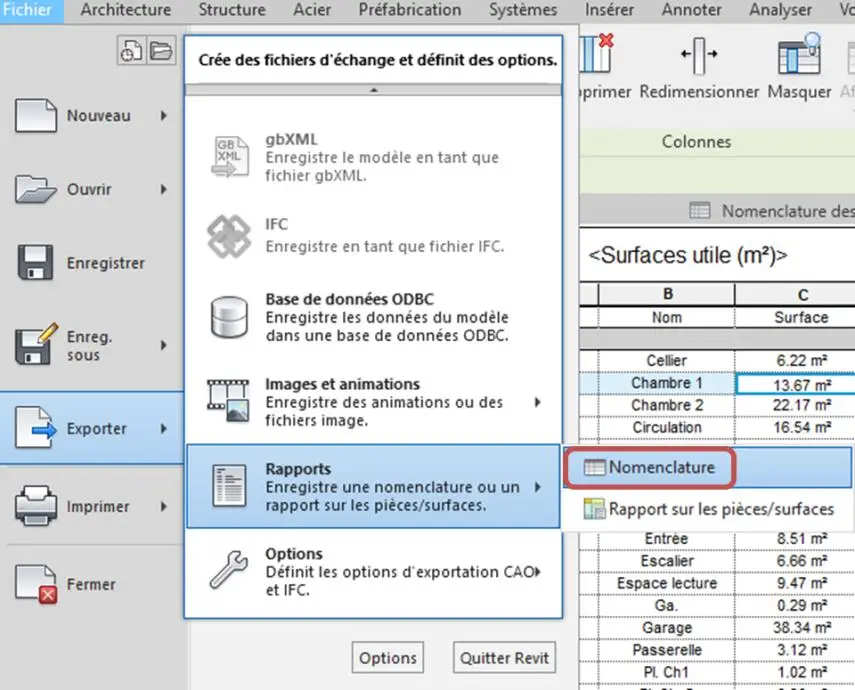855x690 pixels.
Task: Open the Annoter ribbon tab
Action: [x=691, y=10]
